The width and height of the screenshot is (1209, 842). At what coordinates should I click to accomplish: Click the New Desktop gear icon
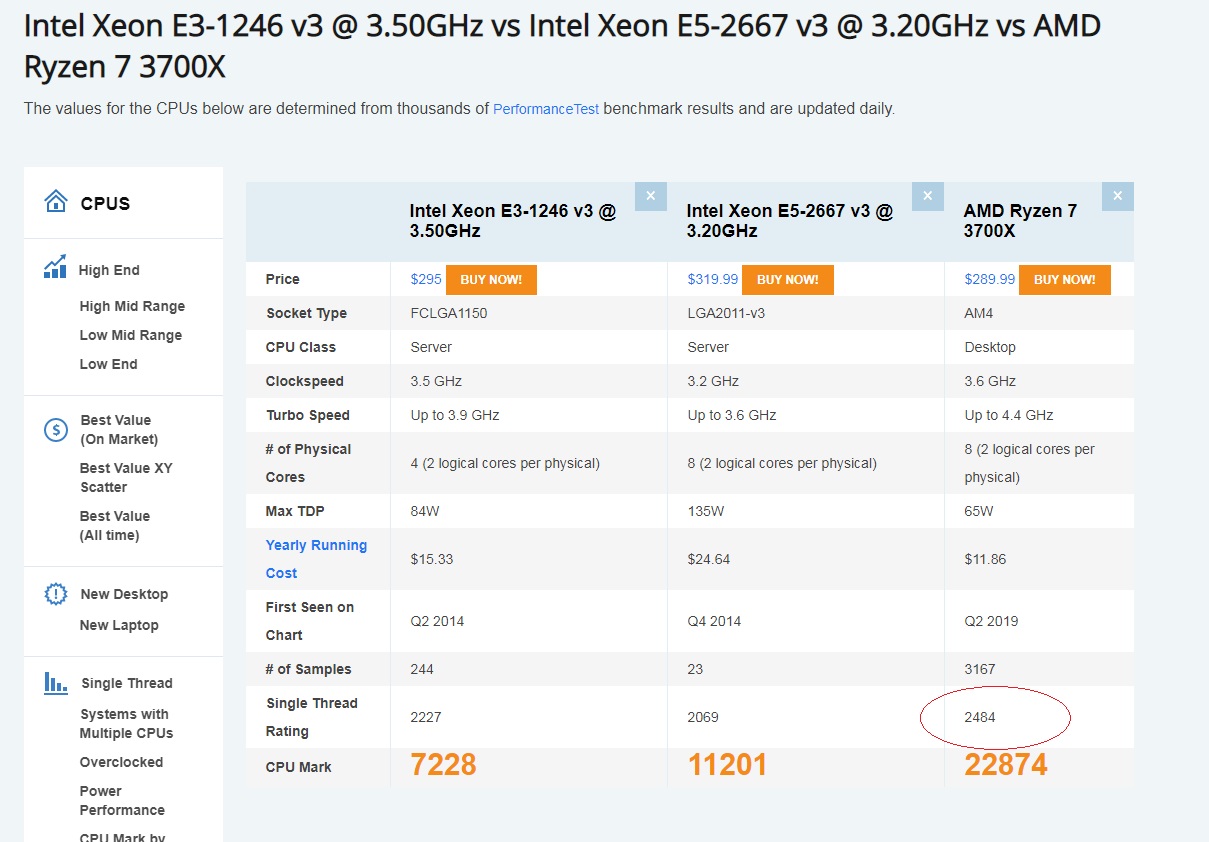click(x=55, y=594)
